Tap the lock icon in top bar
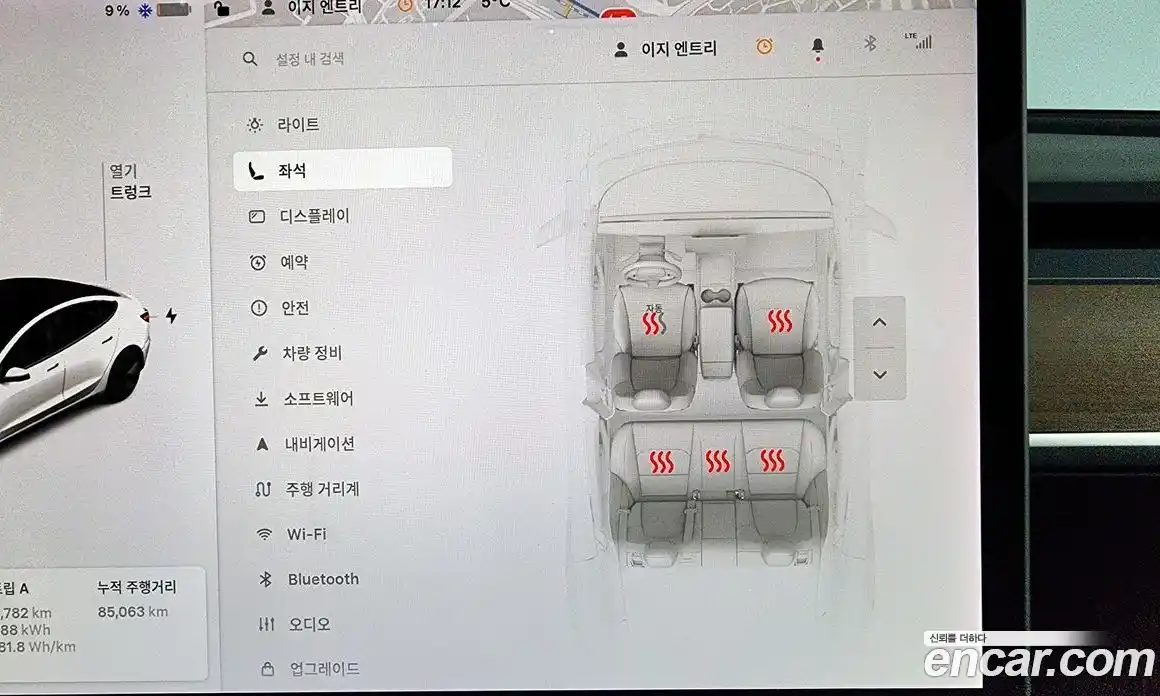The image size is (1160, 696). (222, 9)
